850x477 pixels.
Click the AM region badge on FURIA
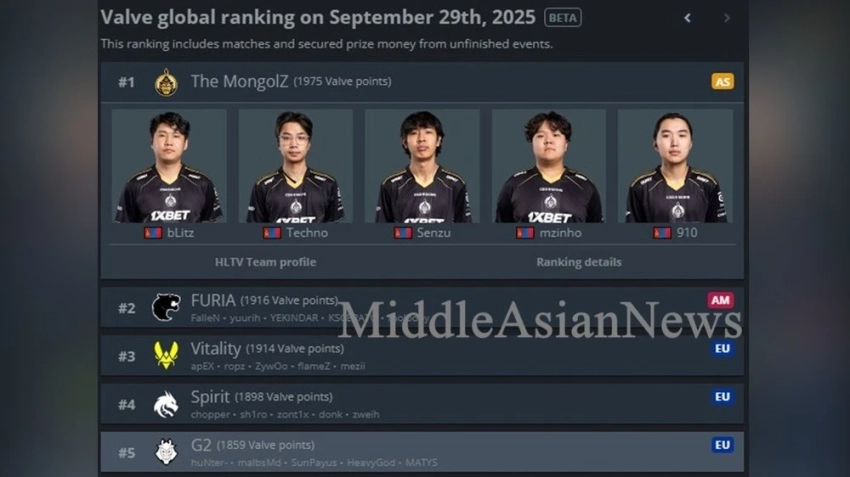pyautogui.click(x=720, y=300)
